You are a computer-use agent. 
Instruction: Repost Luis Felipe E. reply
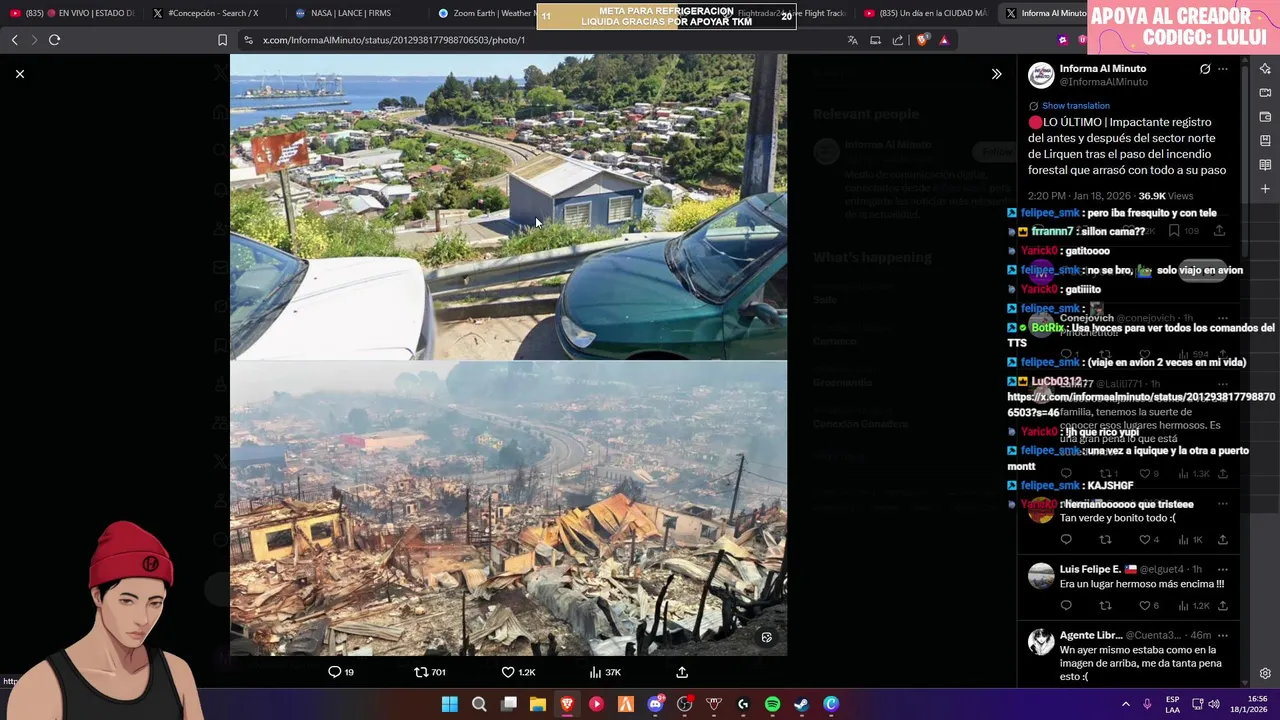(x=1105, y=606)
